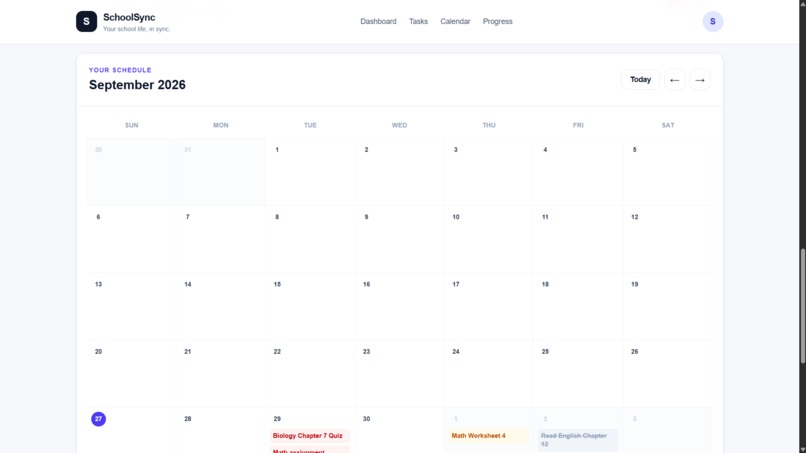806x453 pixels.
Task: Open the Dashboard page
Action: (x=378, y=22)
